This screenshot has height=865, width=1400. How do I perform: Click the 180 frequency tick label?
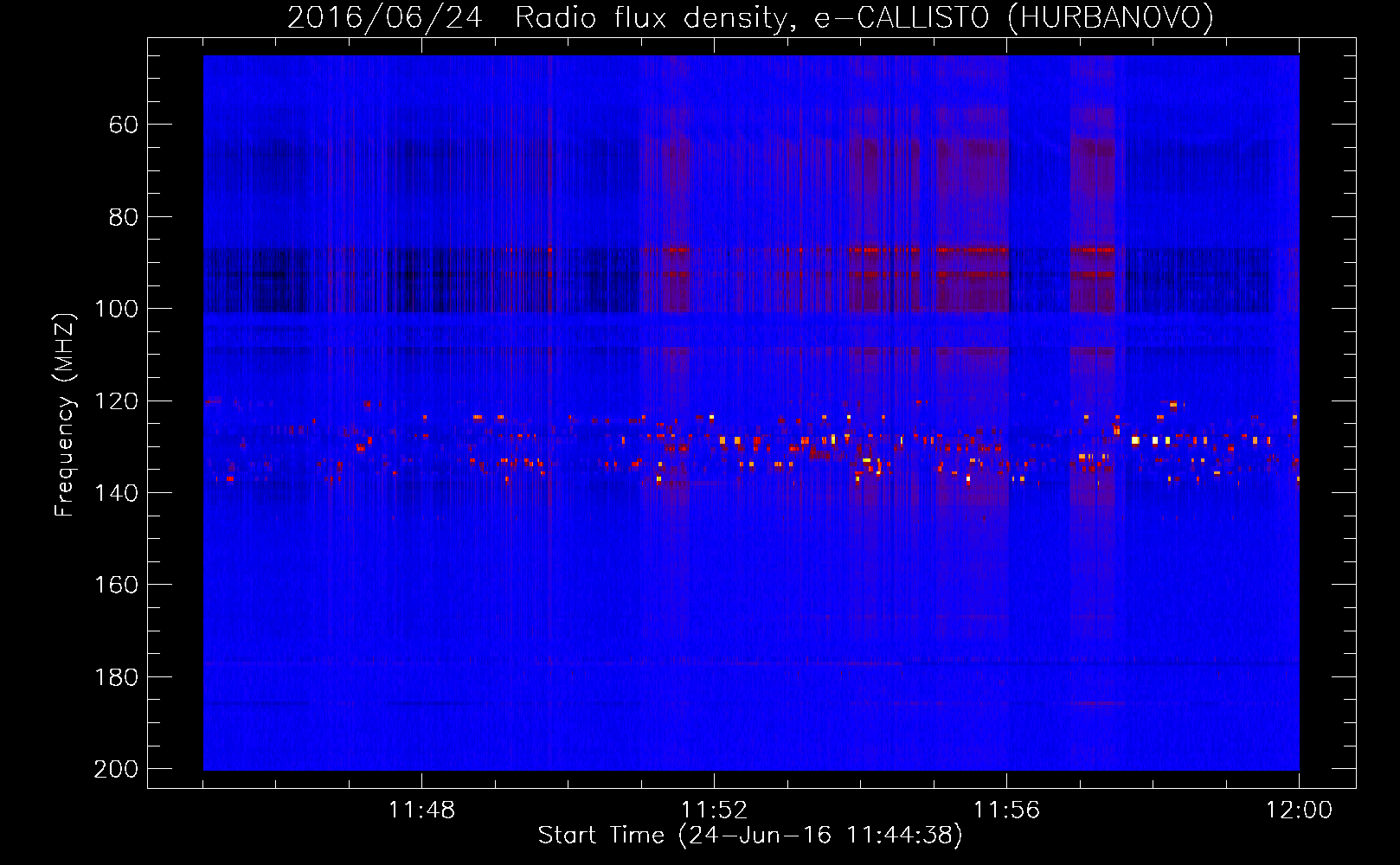(117, 677)
